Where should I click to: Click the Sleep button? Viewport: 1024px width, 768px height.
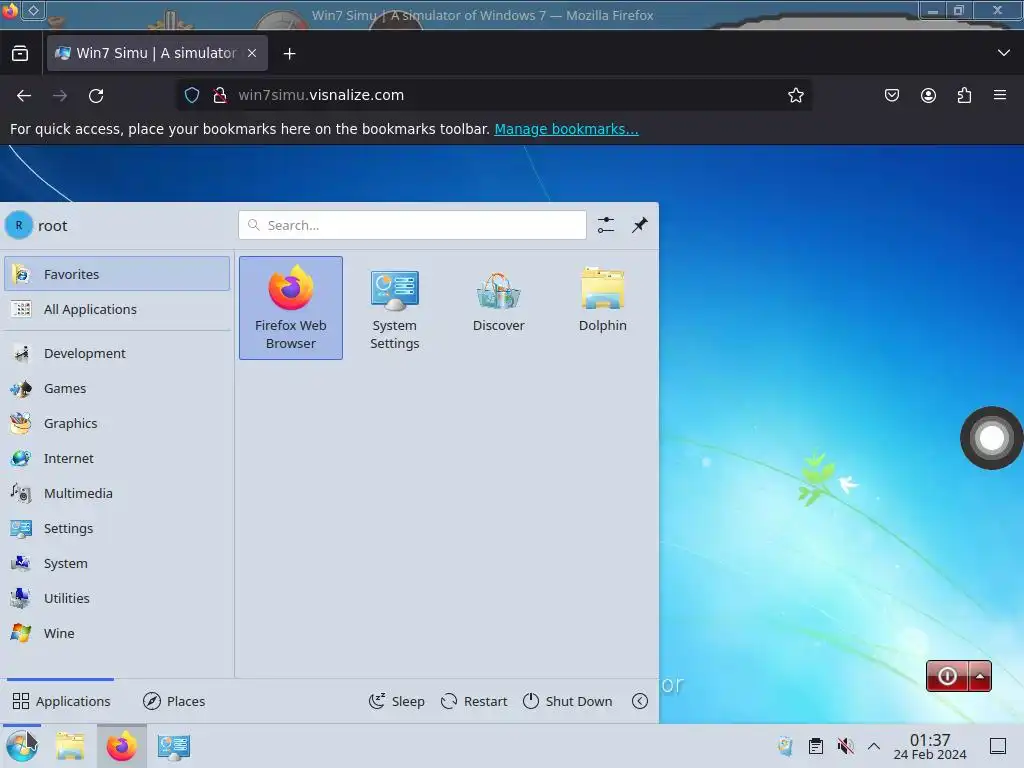(396, 701)
